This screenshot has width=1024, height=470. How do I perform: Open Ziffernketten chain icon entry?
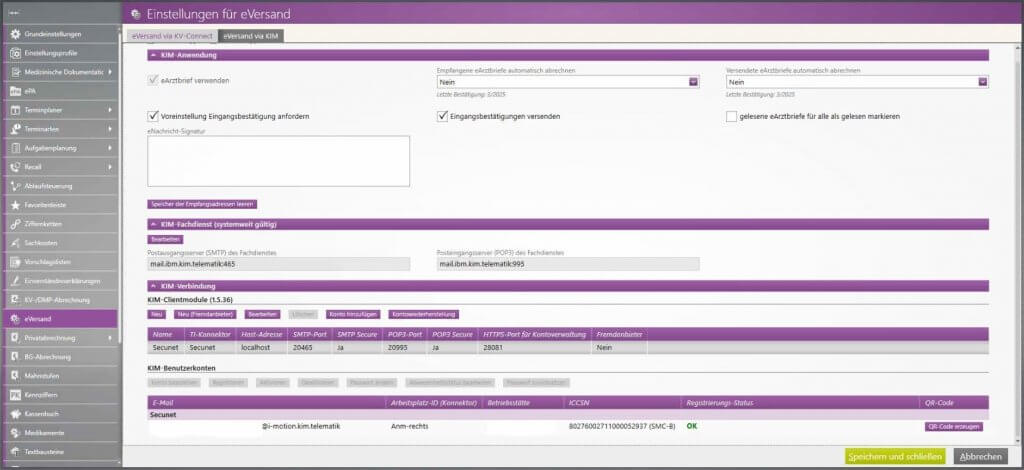click(15, 224)
